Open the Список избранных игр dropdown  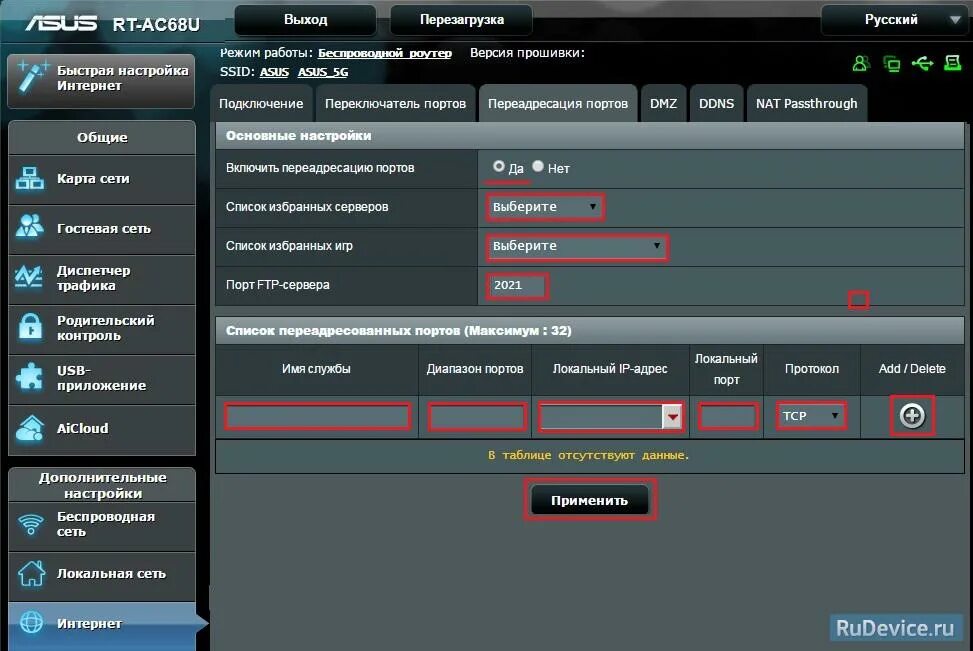pos(577,246)
